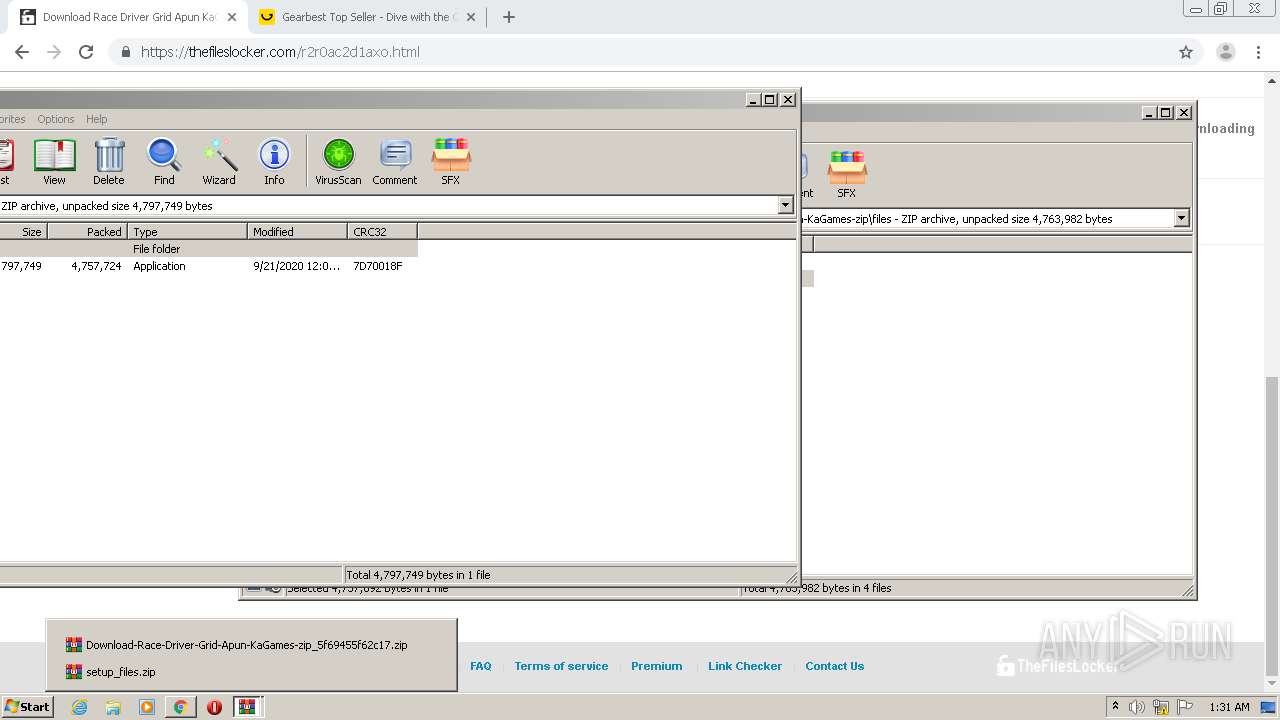
Task: Sort by the Size column header
Action: [23, 231]
